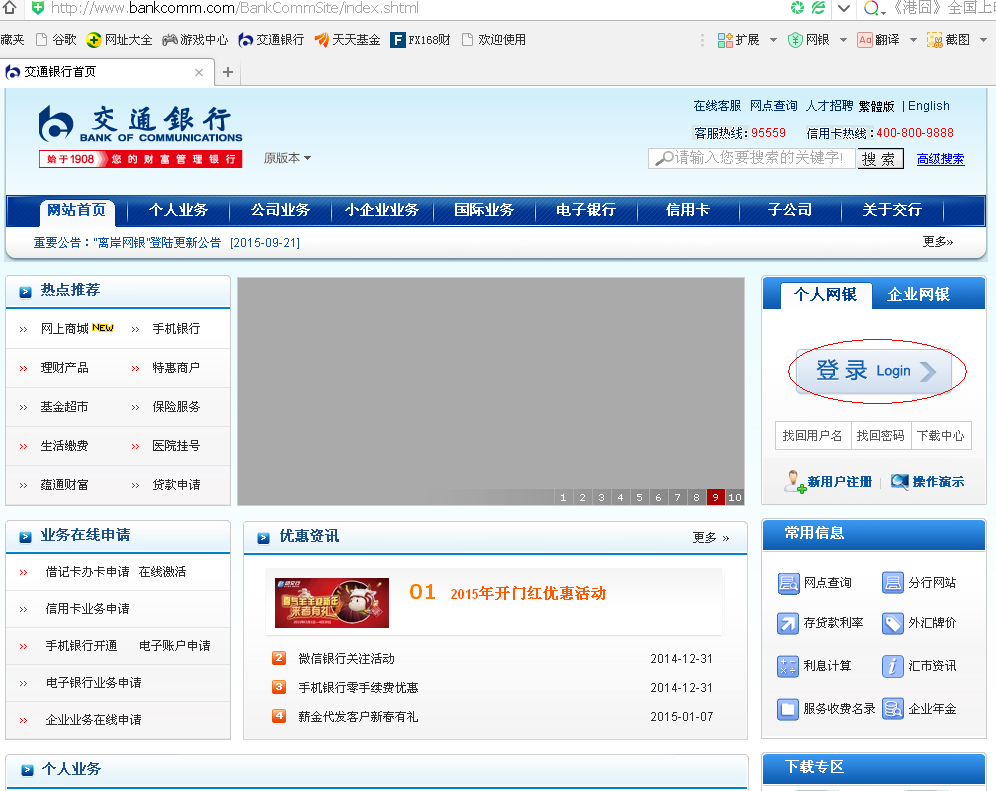Open the 信用卡 navigation menu
Screen dimensions: 996x791
(x=687, y=210)
